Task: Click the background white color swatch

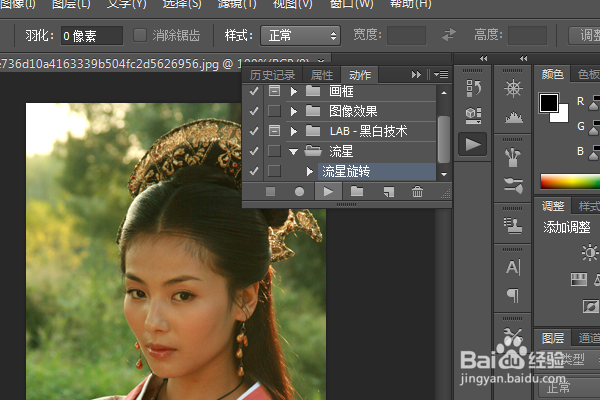Action: [x=562, y=116]
